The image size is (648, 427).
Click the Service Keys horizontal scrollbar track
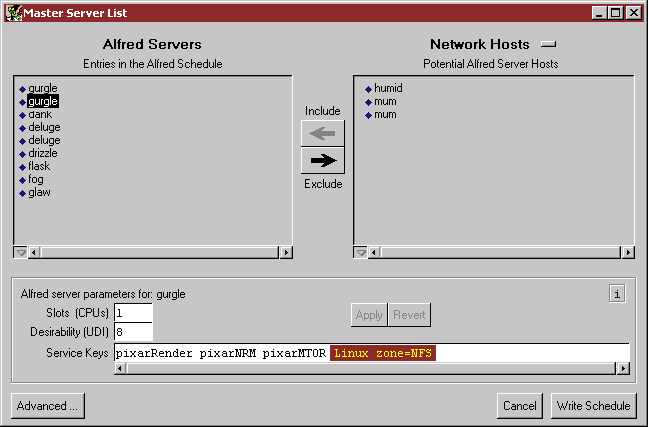point(371,368)
